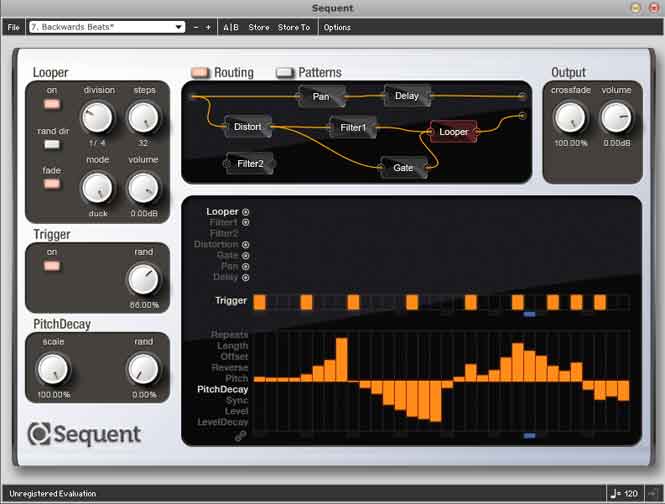Toggle the Looper rand dir switch
665x504 pixels.
(52, 144)
